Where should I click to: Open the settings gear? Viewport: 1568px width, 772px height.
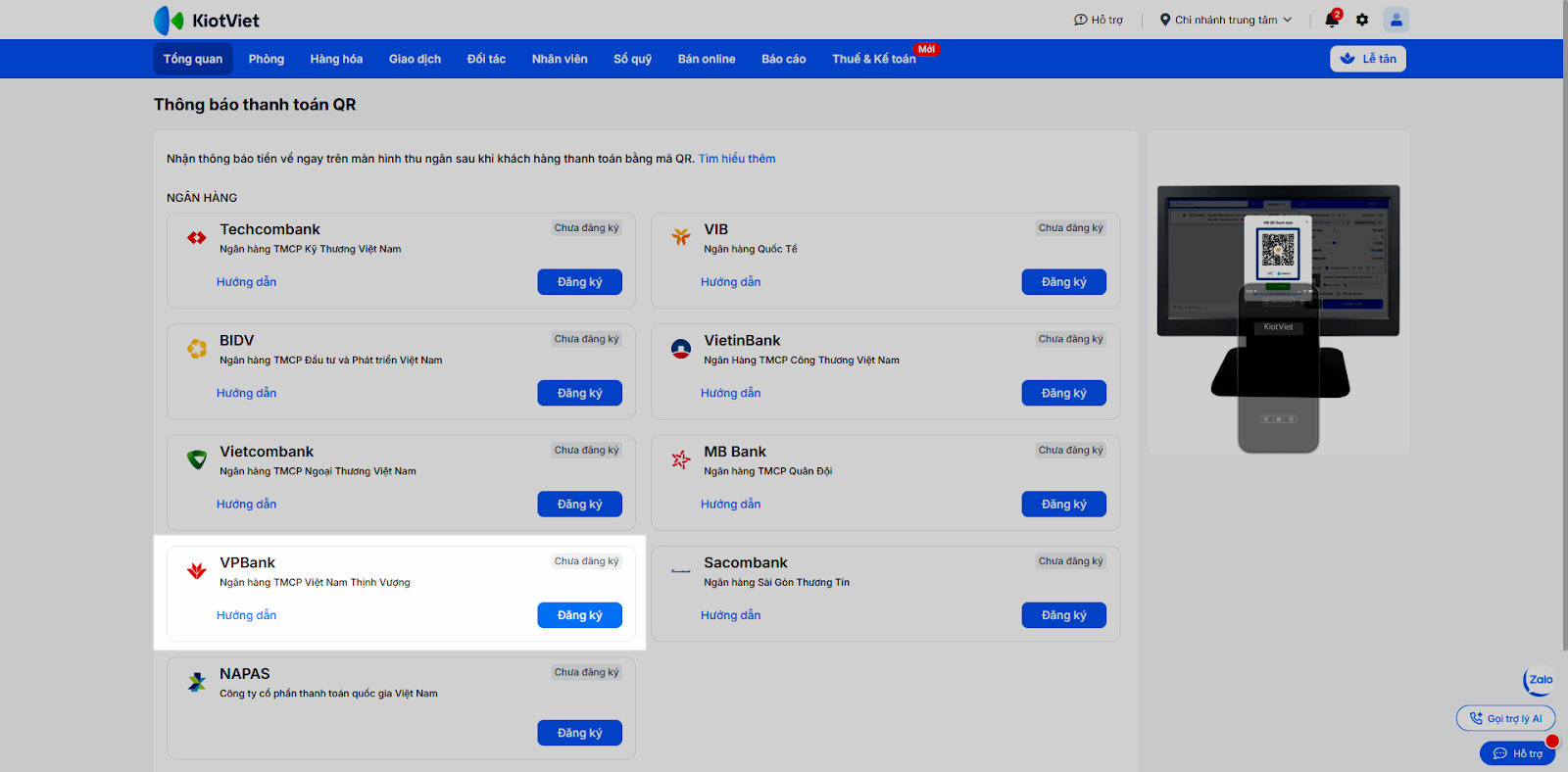tap(1362, 20)
